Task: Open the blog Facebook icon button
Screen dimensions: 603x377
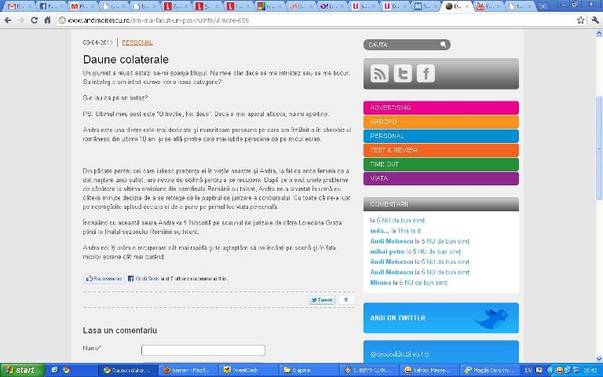Action: 426,73
